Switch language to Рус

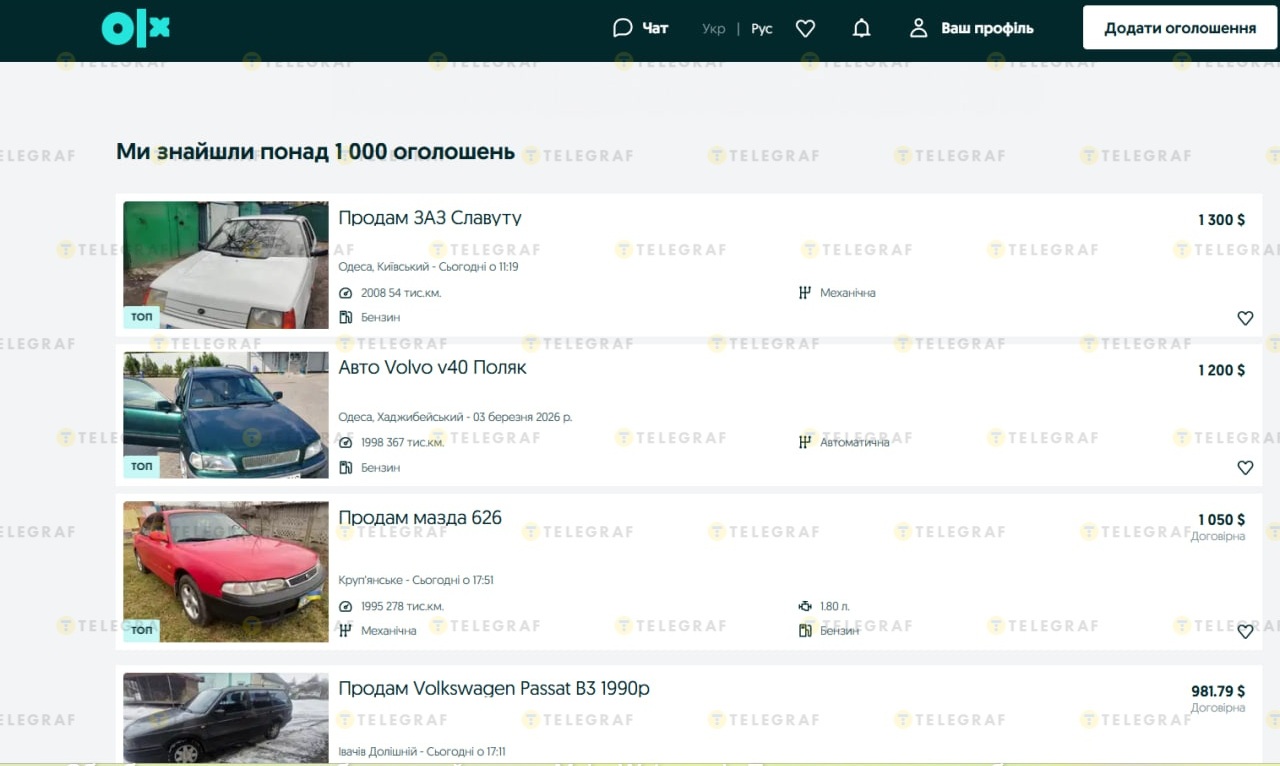coord(762,28)
